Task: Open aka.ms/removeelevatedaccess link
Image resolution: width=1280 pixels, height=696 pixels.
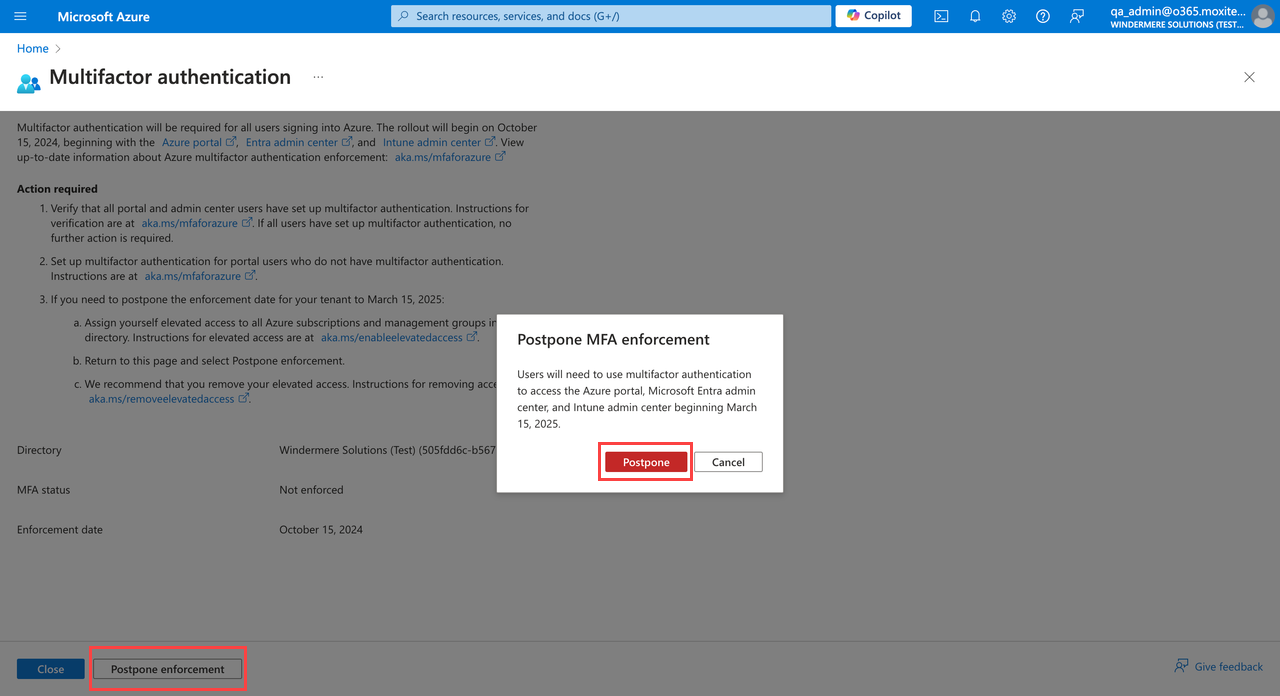Action: coord(169,398)
